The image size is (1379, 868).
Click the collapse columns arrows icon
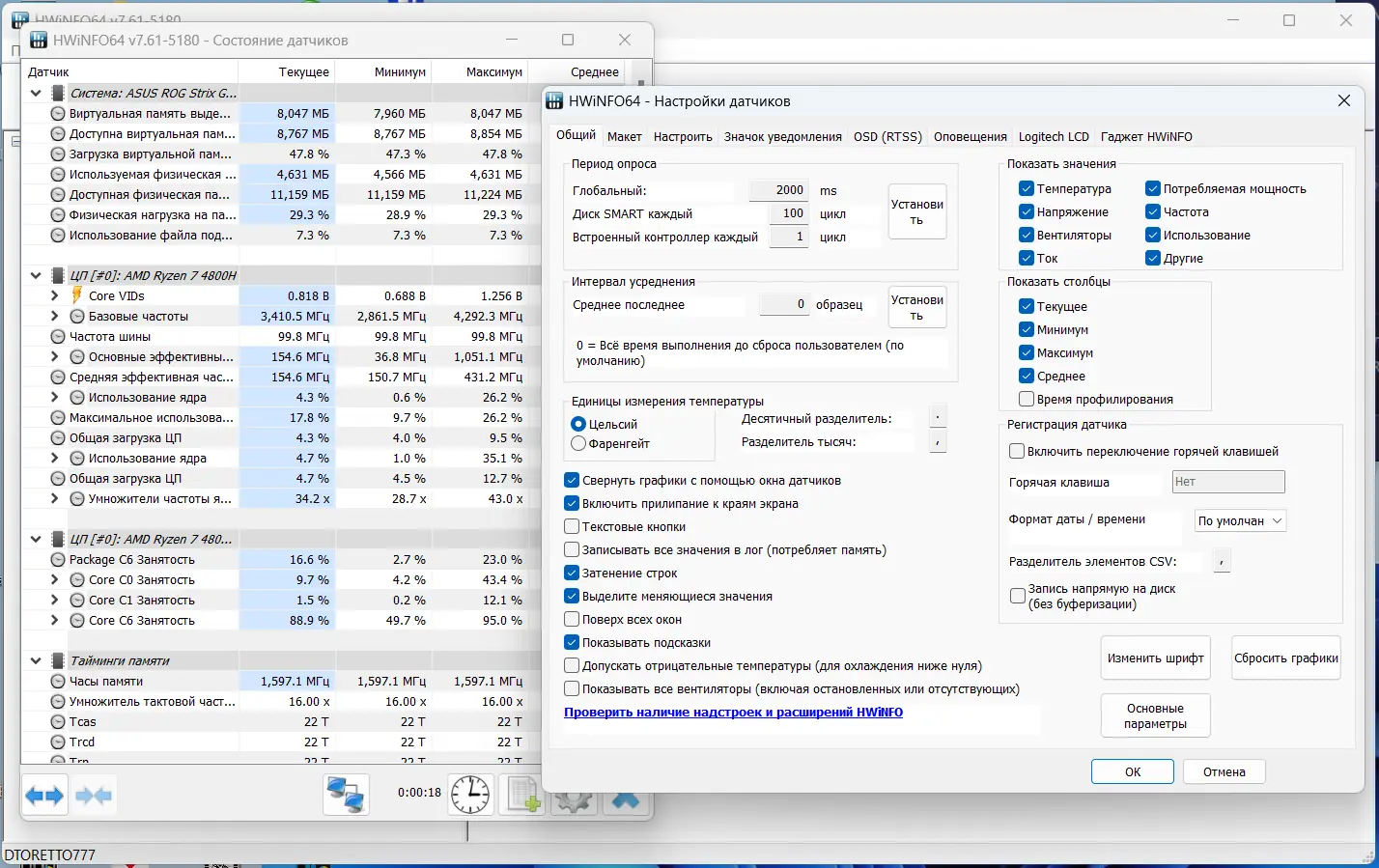94,796
